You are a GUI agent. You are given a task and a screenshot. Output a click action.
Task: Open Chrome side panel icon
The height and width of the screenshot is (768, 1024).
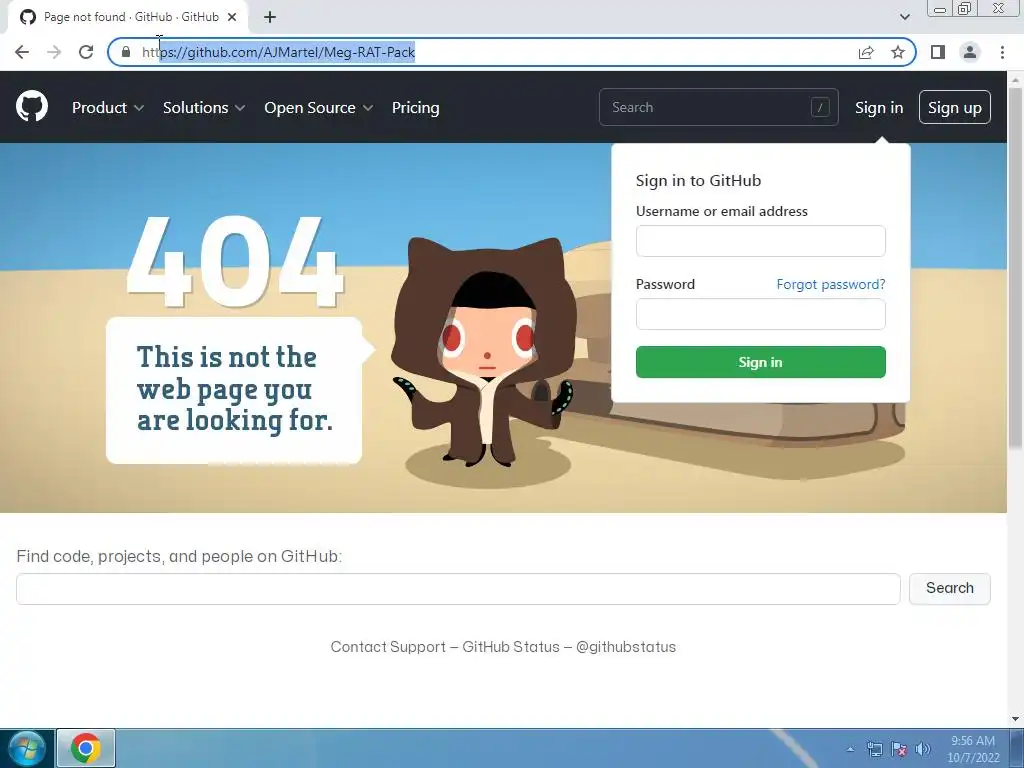coord(938,52)
